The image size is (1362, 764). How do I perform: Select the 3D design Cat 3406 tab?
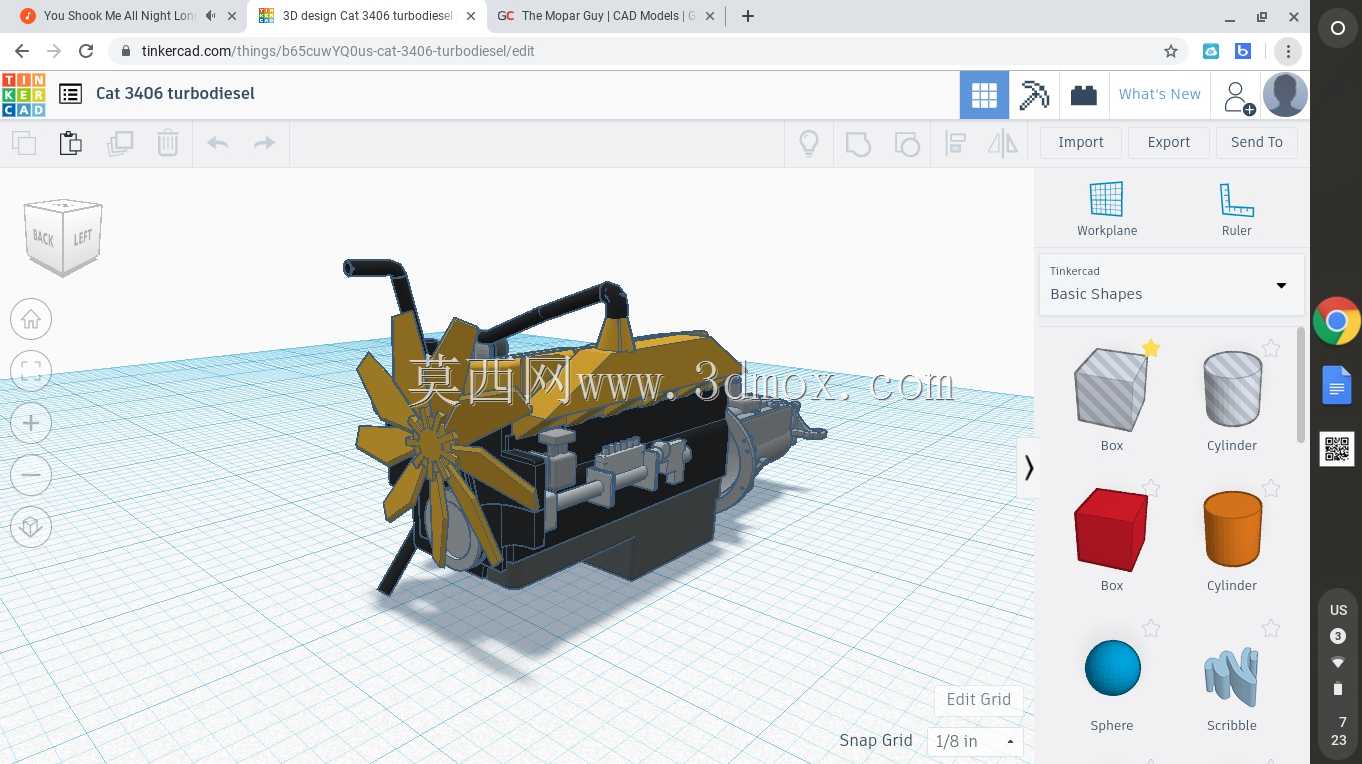[366, 16]
